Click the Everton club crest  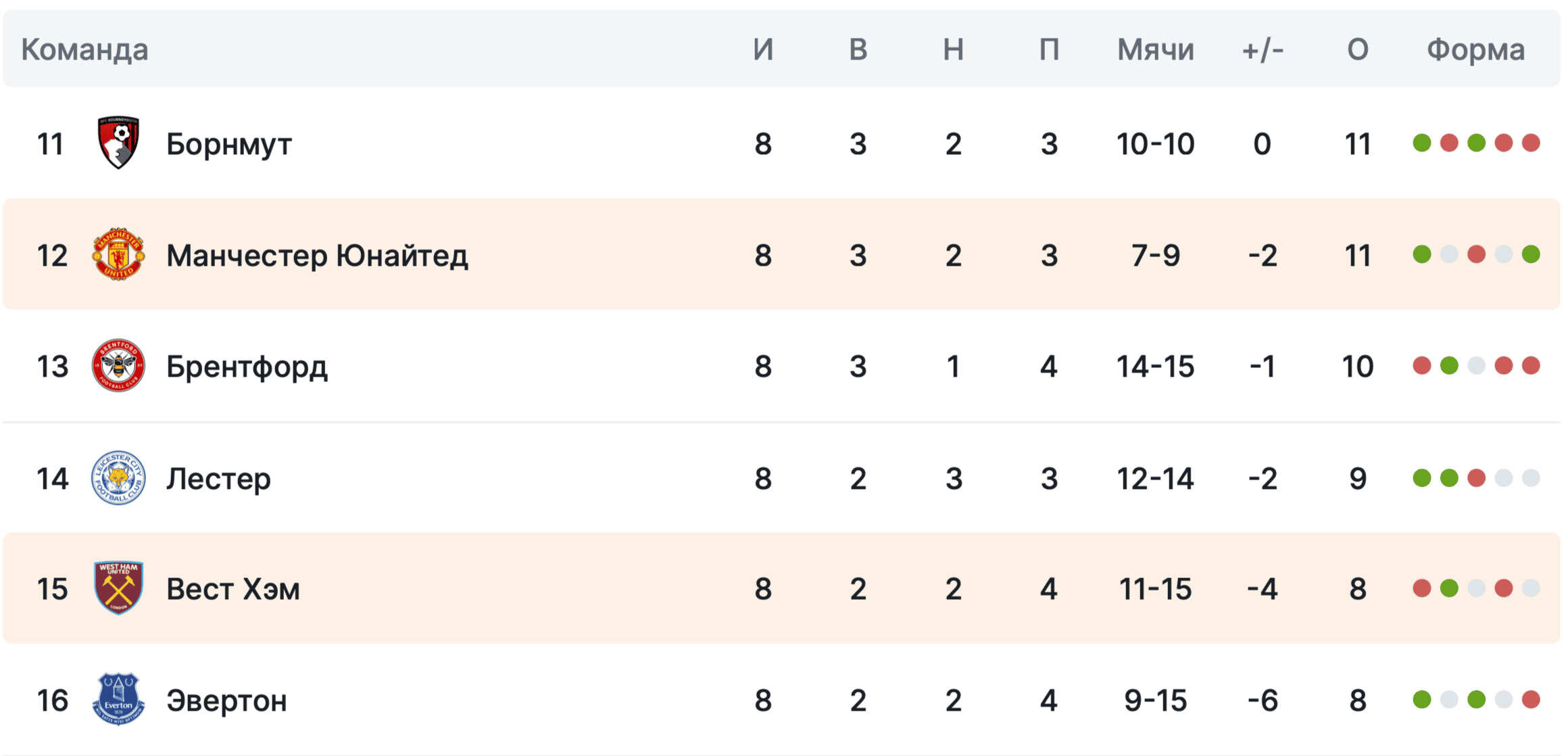(x=118, y=699)
